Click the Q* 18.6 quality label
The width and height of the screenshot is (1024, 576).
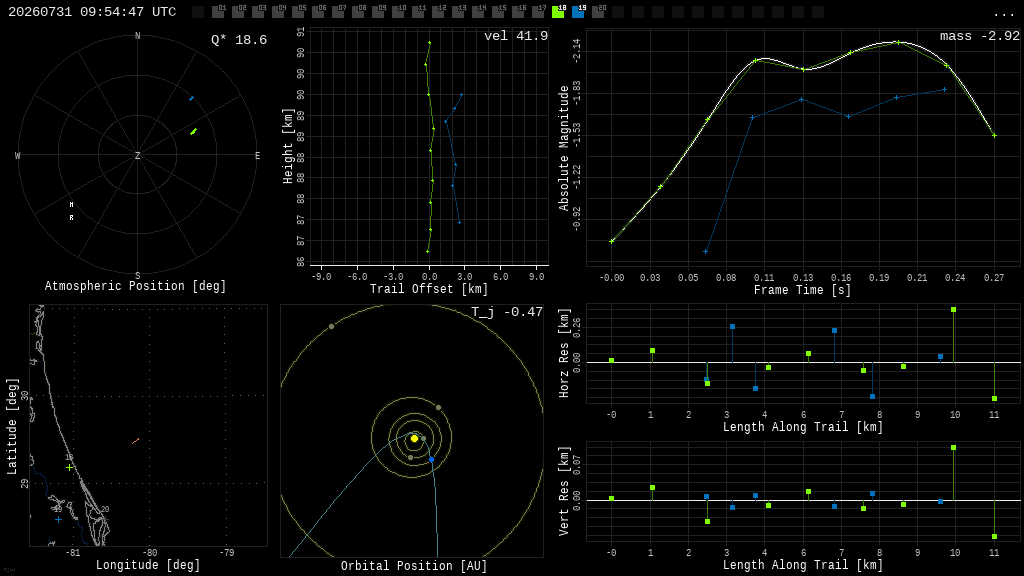click(238, 40)
